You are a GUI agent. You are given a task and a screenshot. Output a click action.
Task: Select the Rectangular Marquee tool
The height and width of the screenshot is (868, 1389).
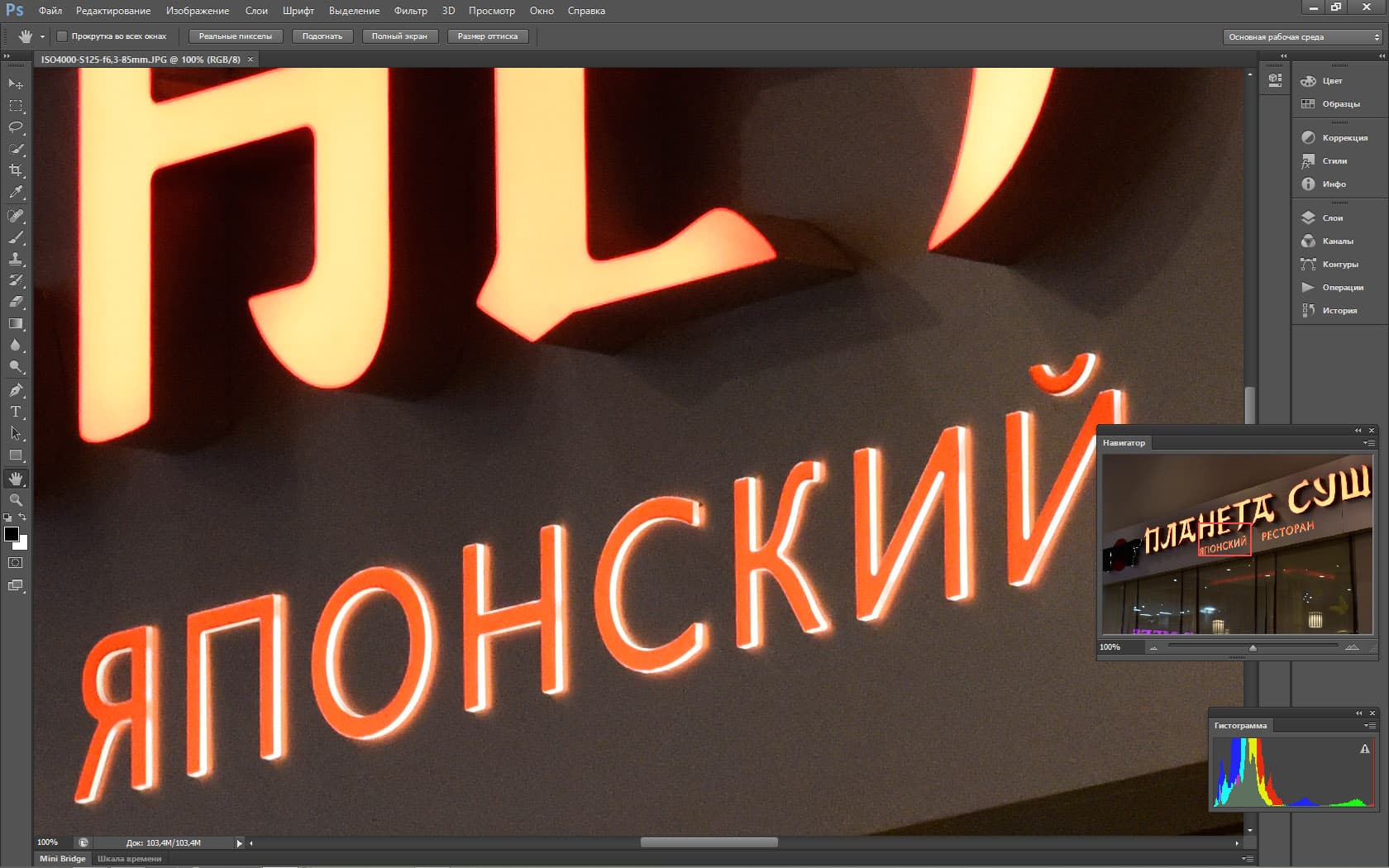pos(16,106)
